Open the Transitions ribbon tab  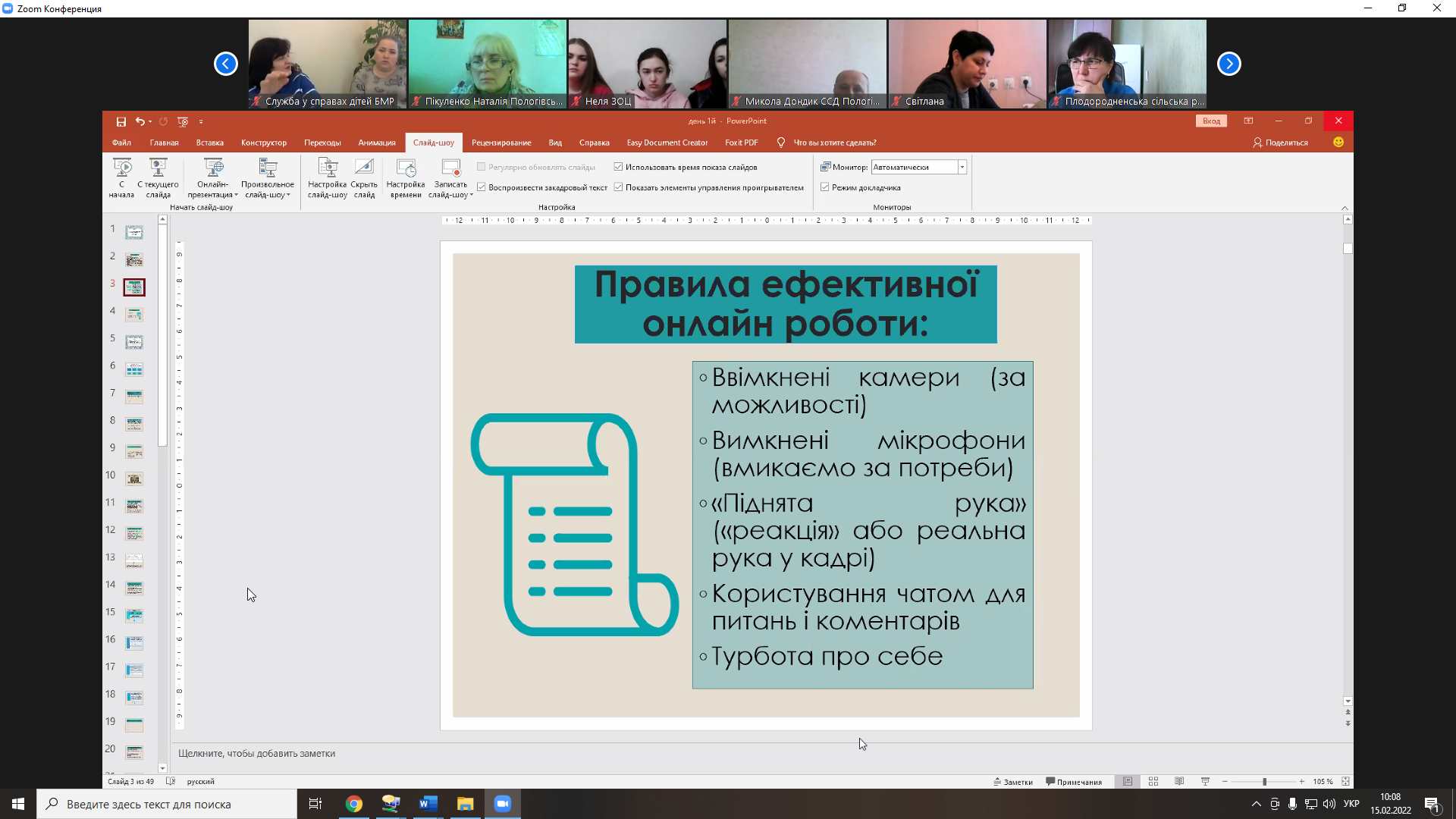click(x=322, y=143)
